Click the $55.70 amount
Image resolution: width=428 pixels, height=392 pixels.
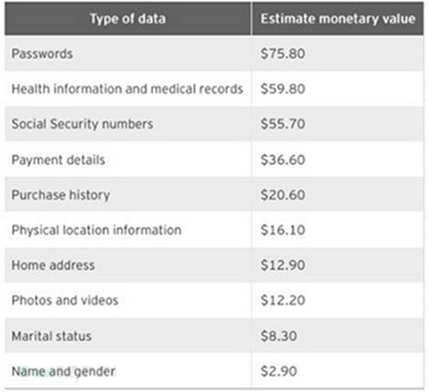283,124
